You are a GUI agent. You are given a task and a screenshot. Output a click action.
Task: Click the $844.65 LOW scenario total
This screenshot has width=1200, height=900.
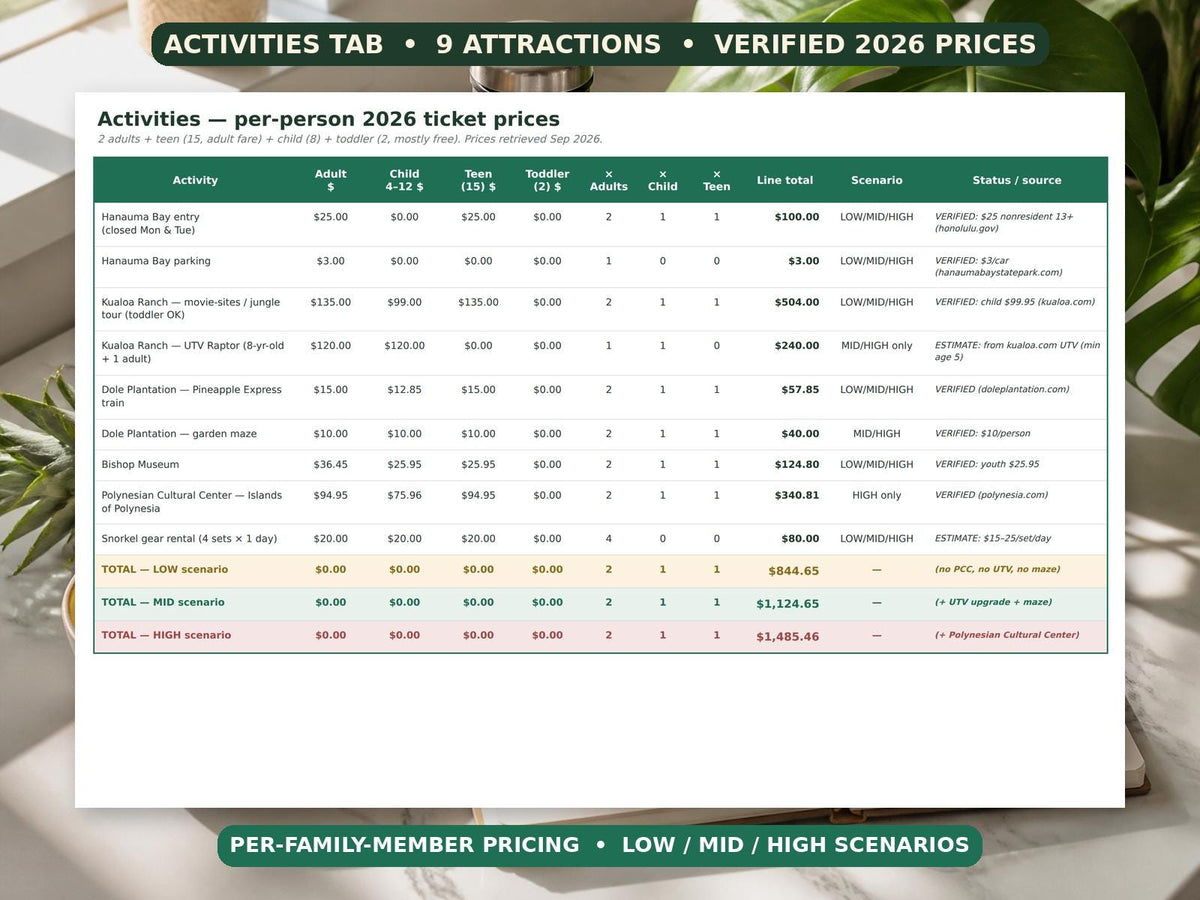(x=794, y=571)
